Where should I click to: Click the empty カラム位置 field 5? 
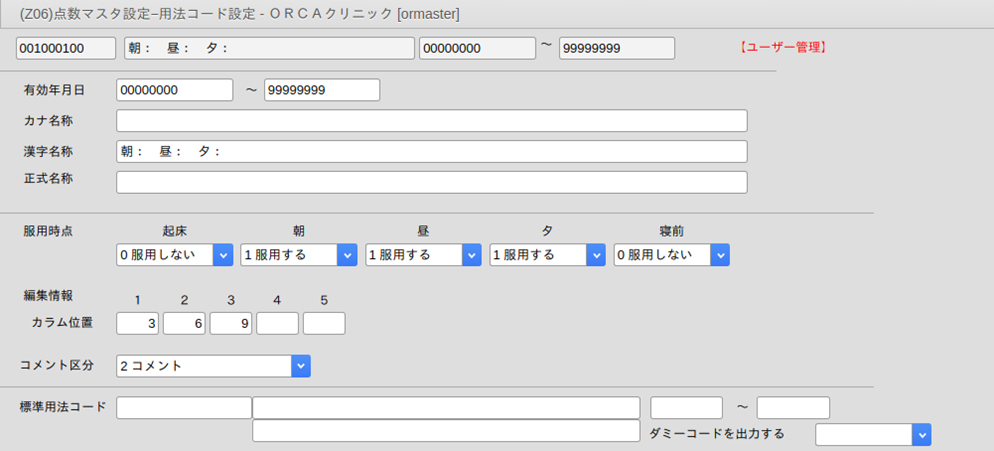coord(324,323)
